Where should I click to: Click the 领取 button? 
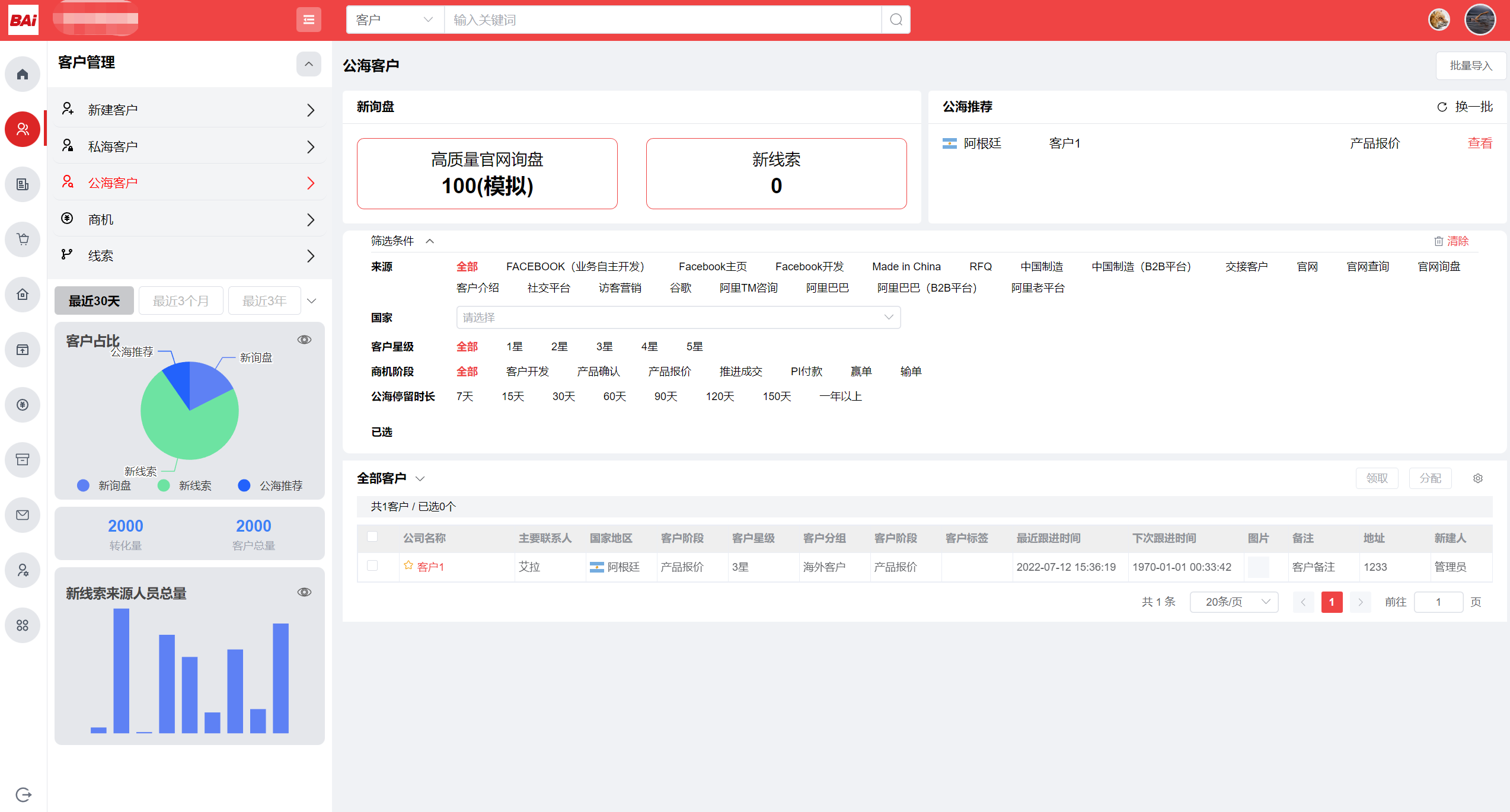point(1377,478)
